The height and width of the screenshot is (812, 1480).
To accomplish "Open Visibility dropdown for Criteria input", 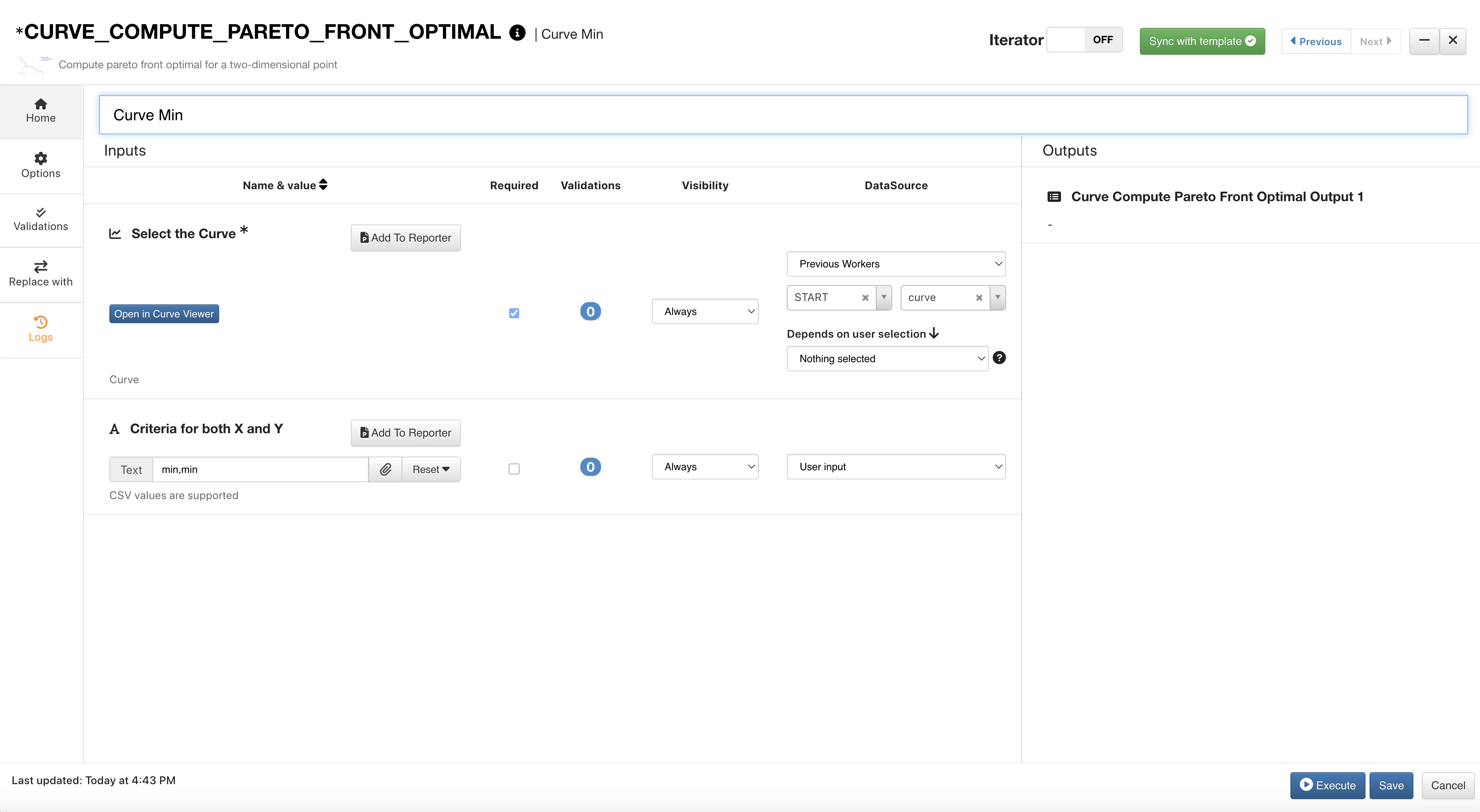I will point(705,466).
